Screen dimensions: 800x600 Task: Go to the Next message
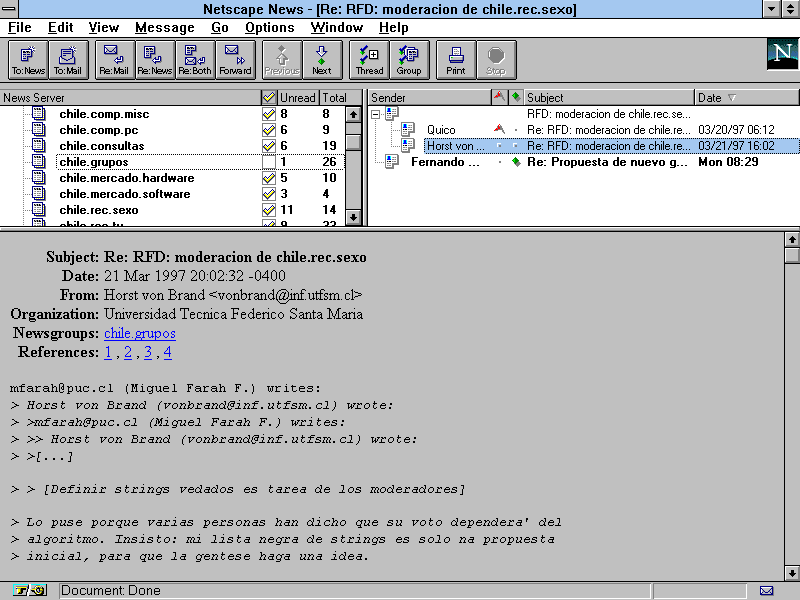point(322,60)
